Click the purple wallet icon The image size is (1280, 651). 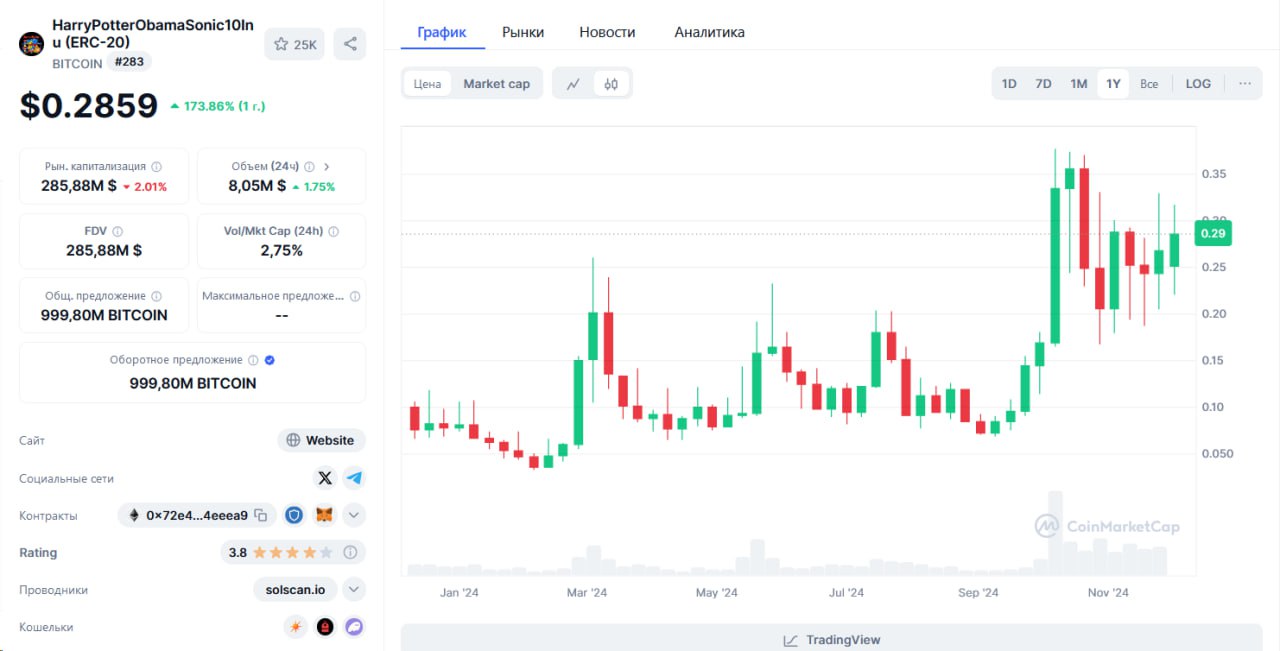click(354, 627)
